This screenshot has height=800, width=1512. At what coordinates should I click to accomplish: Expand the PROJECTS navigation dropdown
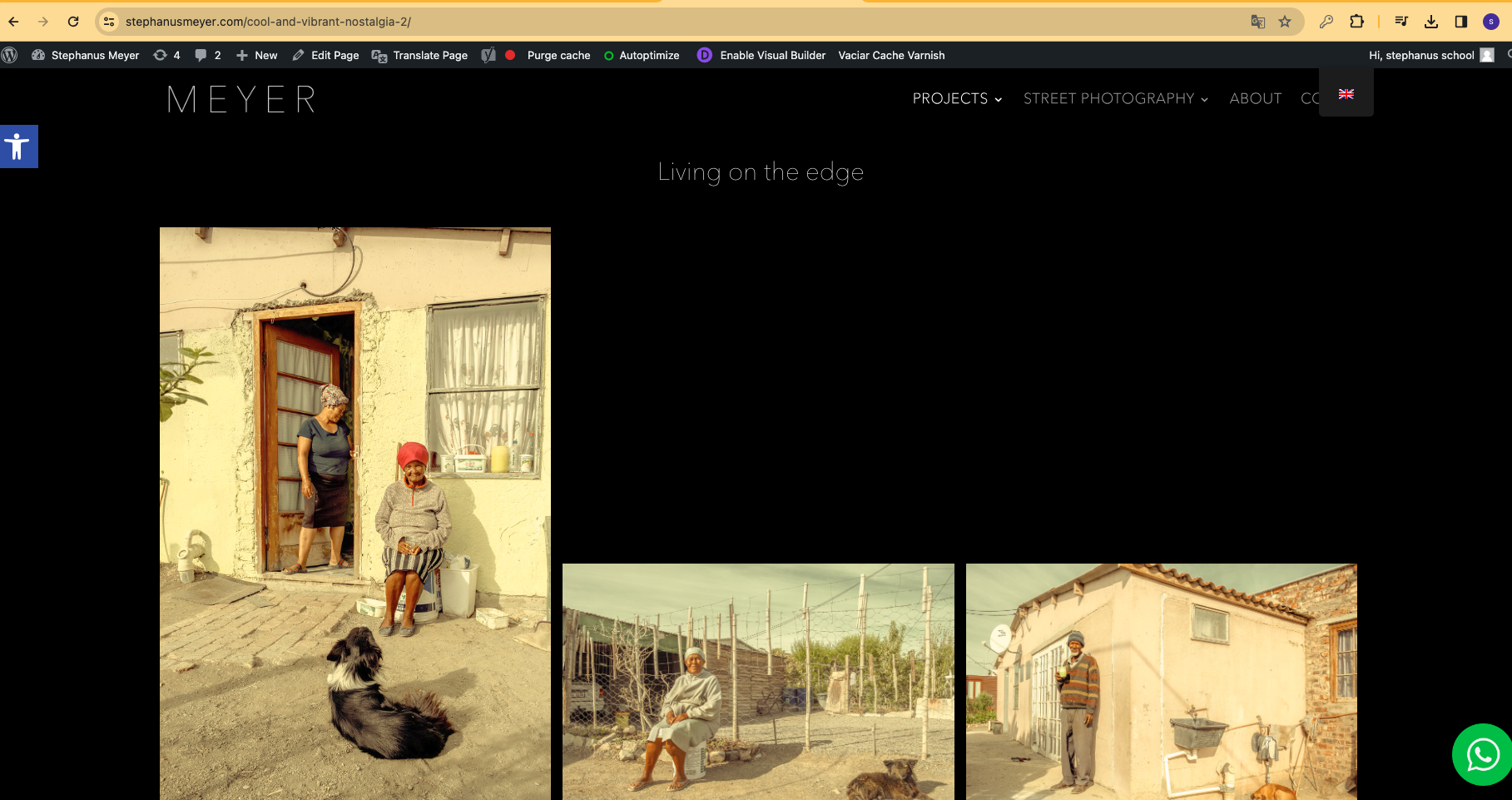(x=957, y=98)
